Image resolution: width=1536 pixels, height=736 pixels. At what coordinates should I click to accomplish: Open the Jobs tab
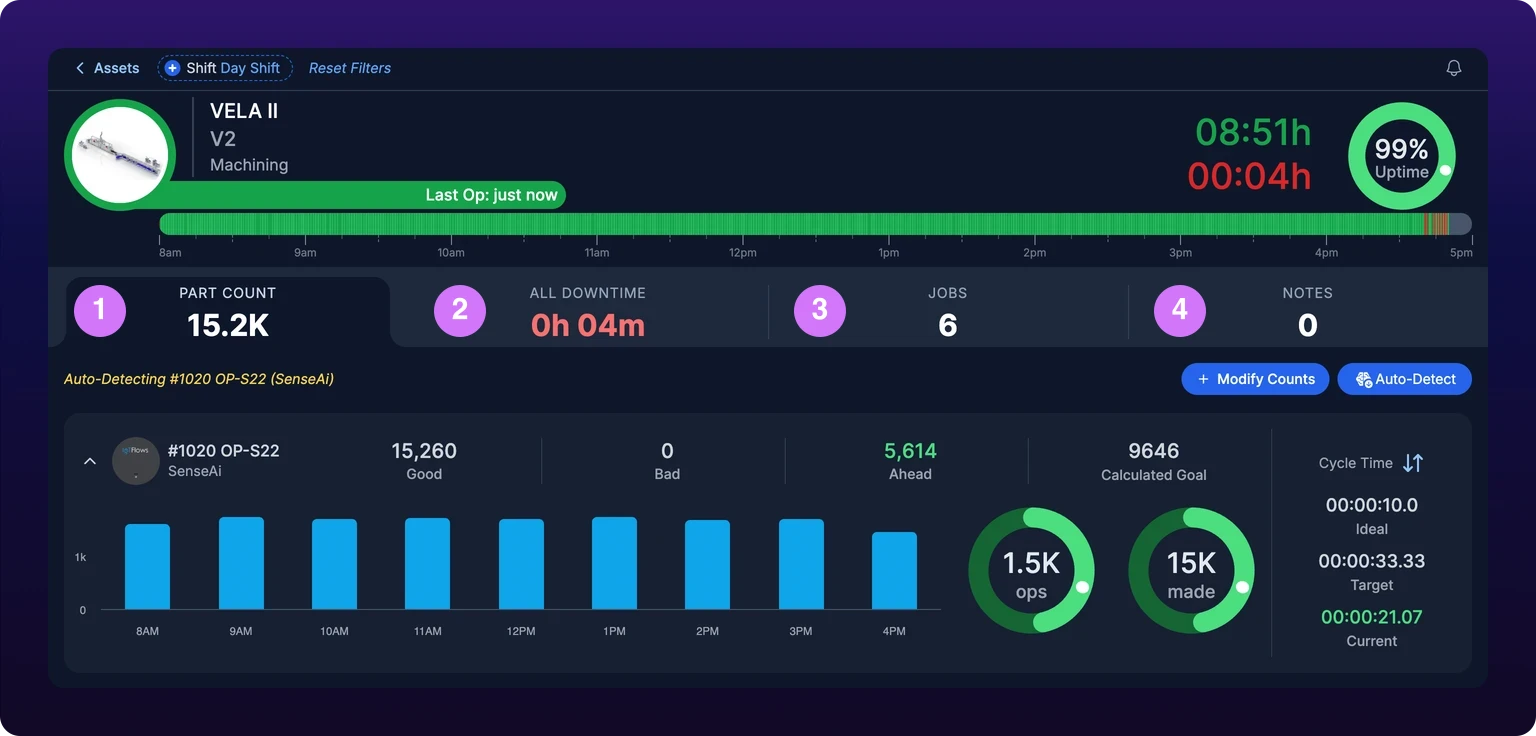click(x=948, y=311)
